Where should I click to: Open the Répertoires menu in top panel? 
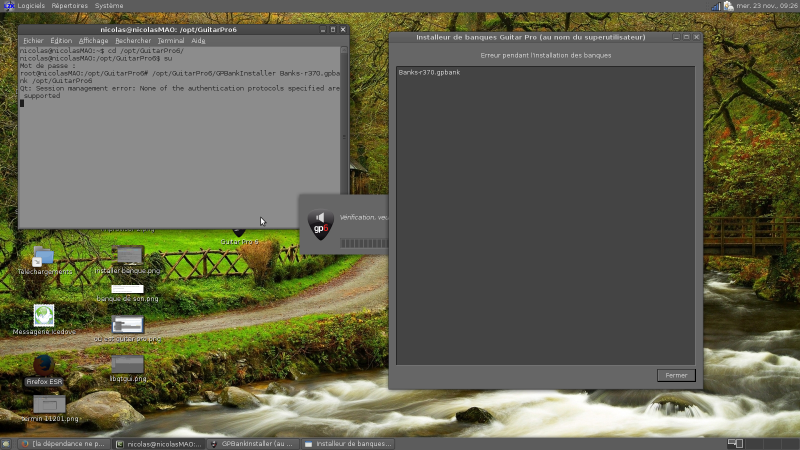pos(69,6)
